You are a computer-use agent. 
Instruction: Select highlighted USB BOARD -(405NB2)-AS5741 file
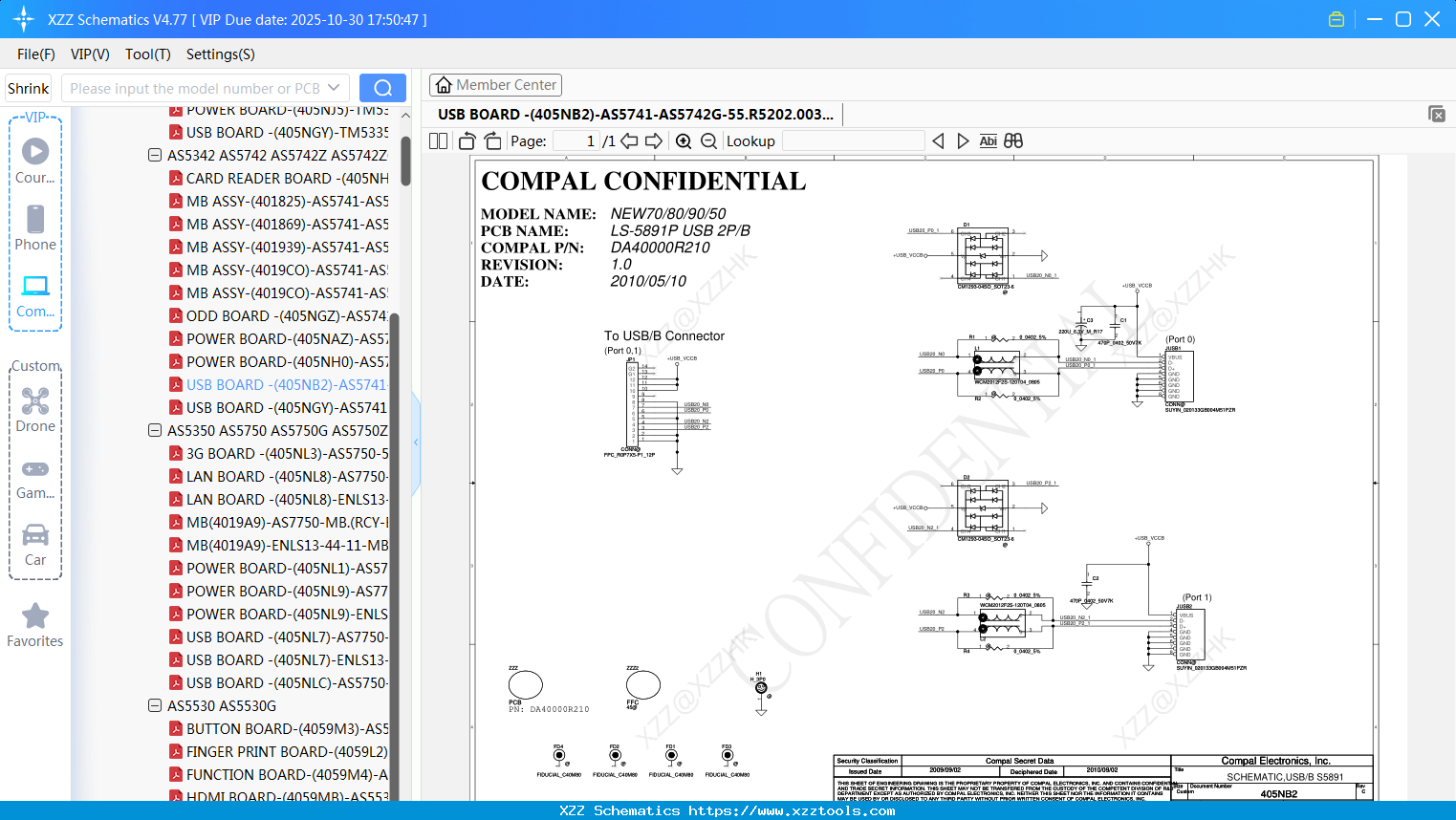pyautogui.click(x=279, y=384)
